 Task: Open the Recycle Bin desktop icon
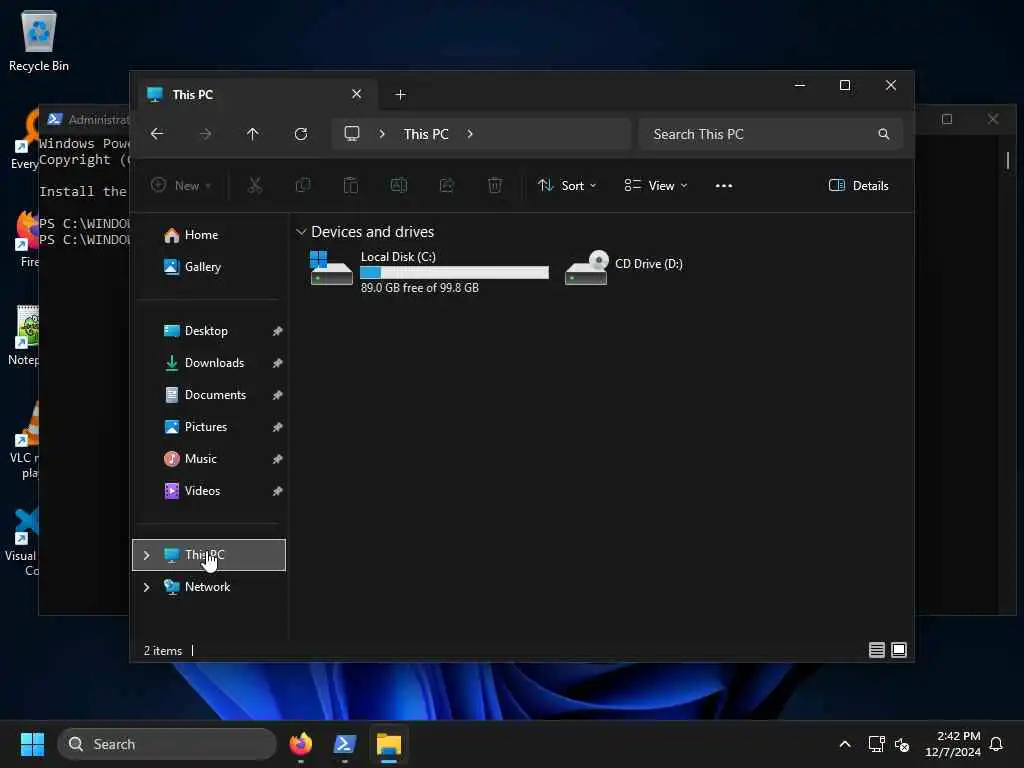point(39,40)
